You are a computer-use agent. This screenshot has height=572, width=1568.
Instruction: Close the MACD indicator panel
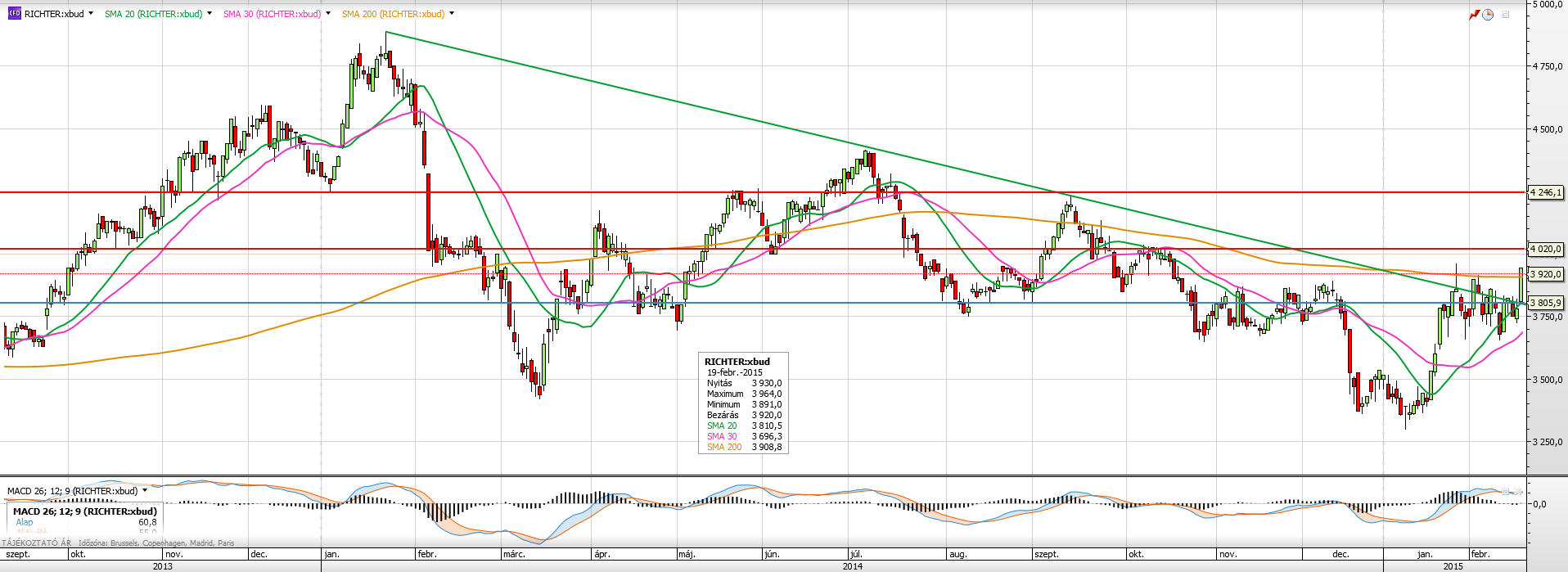[1518, 492]
